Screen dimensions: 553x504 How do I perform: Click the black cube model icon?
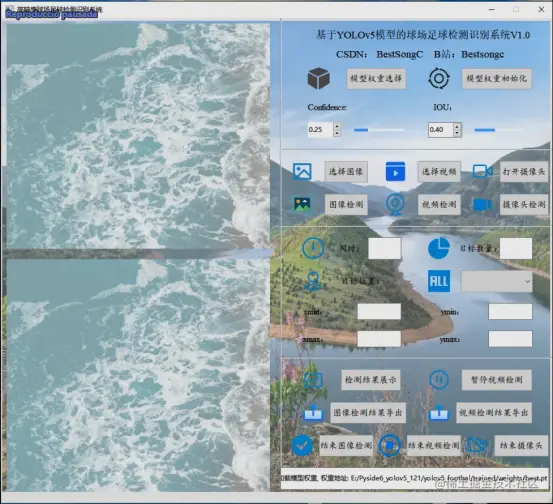[x=318, y=78]
